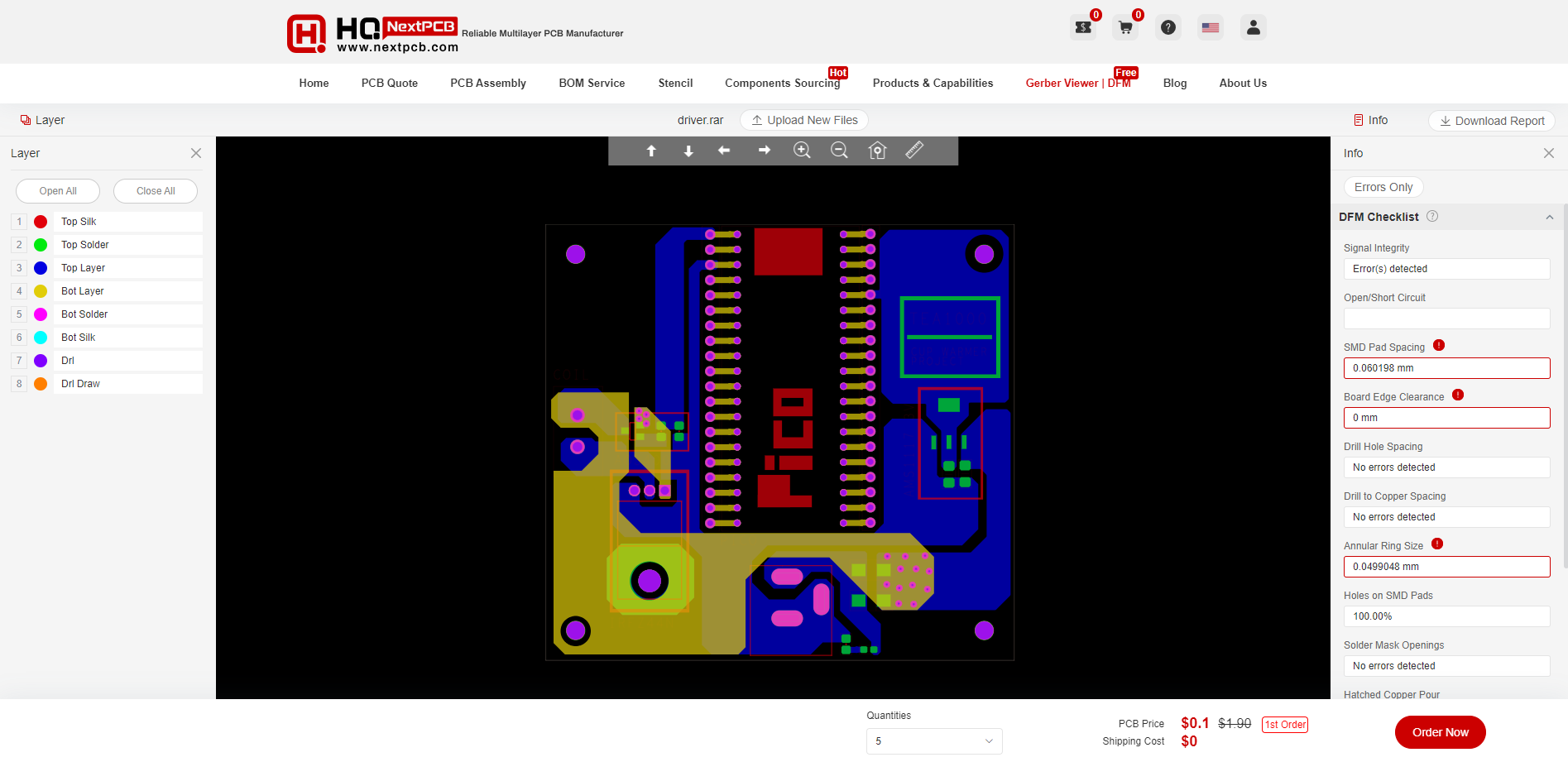
Task: Click Upload New Files
Action: coord(803,120)
